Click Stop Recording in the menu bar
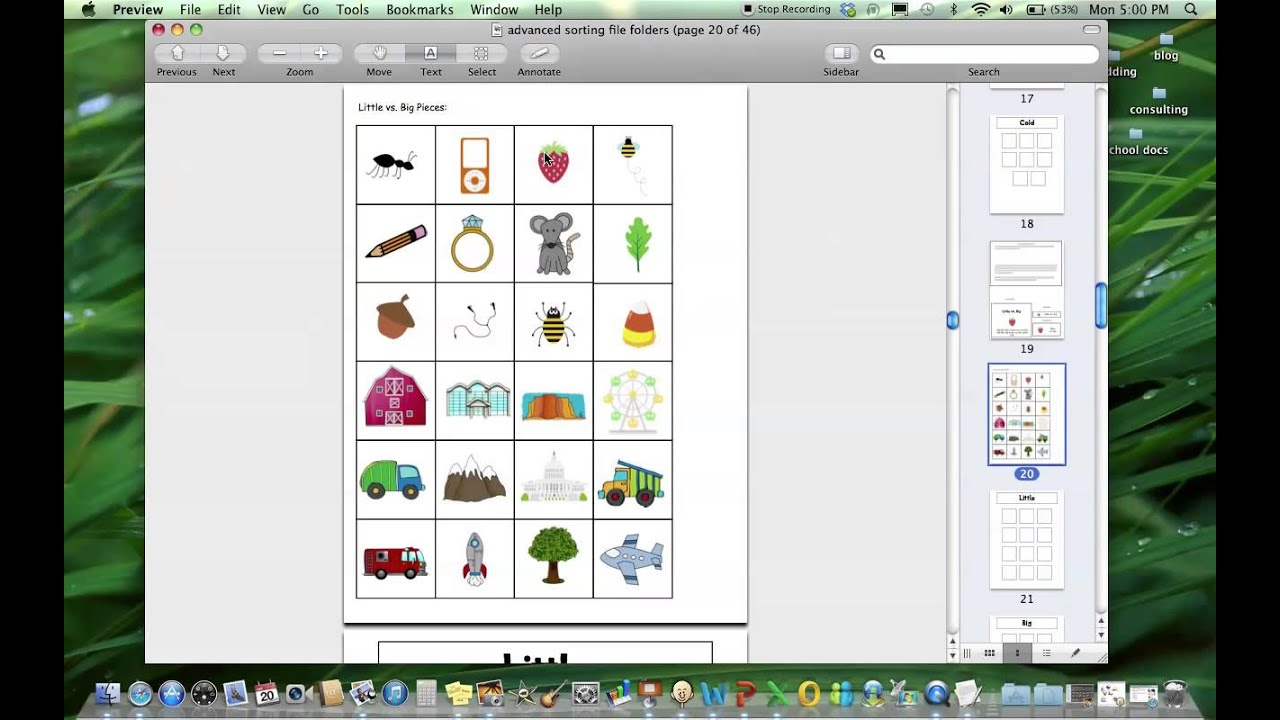 pos(786,10)
